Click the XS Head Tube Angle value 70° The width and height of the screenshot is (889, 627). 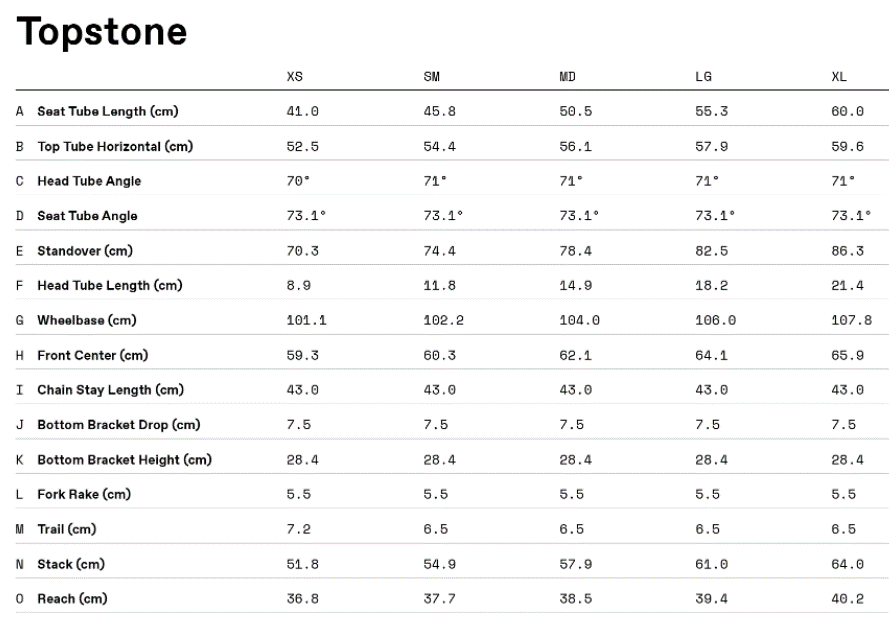298,181
